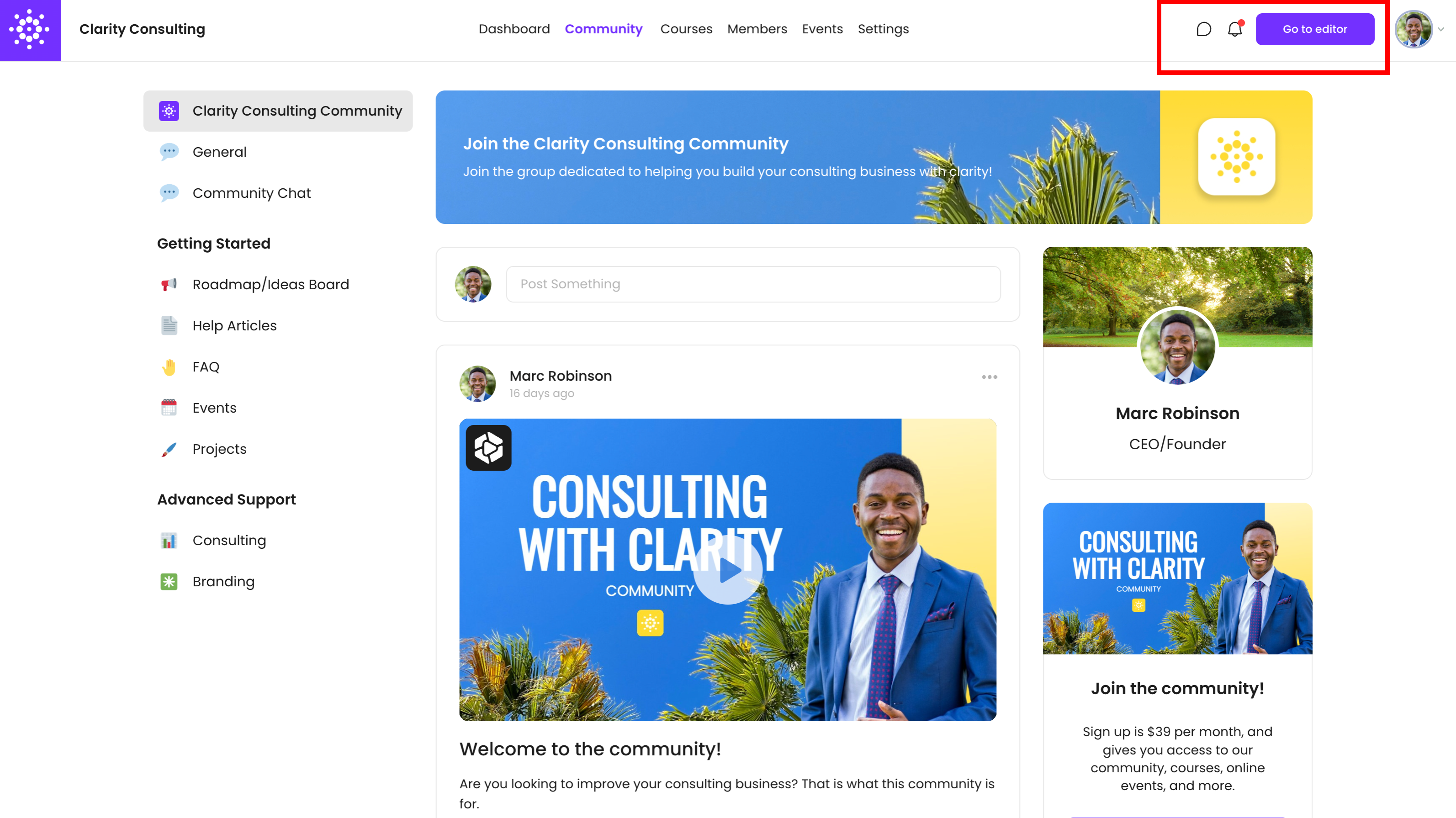Play the Consulting with Clarity video
The width and height of the screenshot is (1456, 818).
click(x=727, y=570)
